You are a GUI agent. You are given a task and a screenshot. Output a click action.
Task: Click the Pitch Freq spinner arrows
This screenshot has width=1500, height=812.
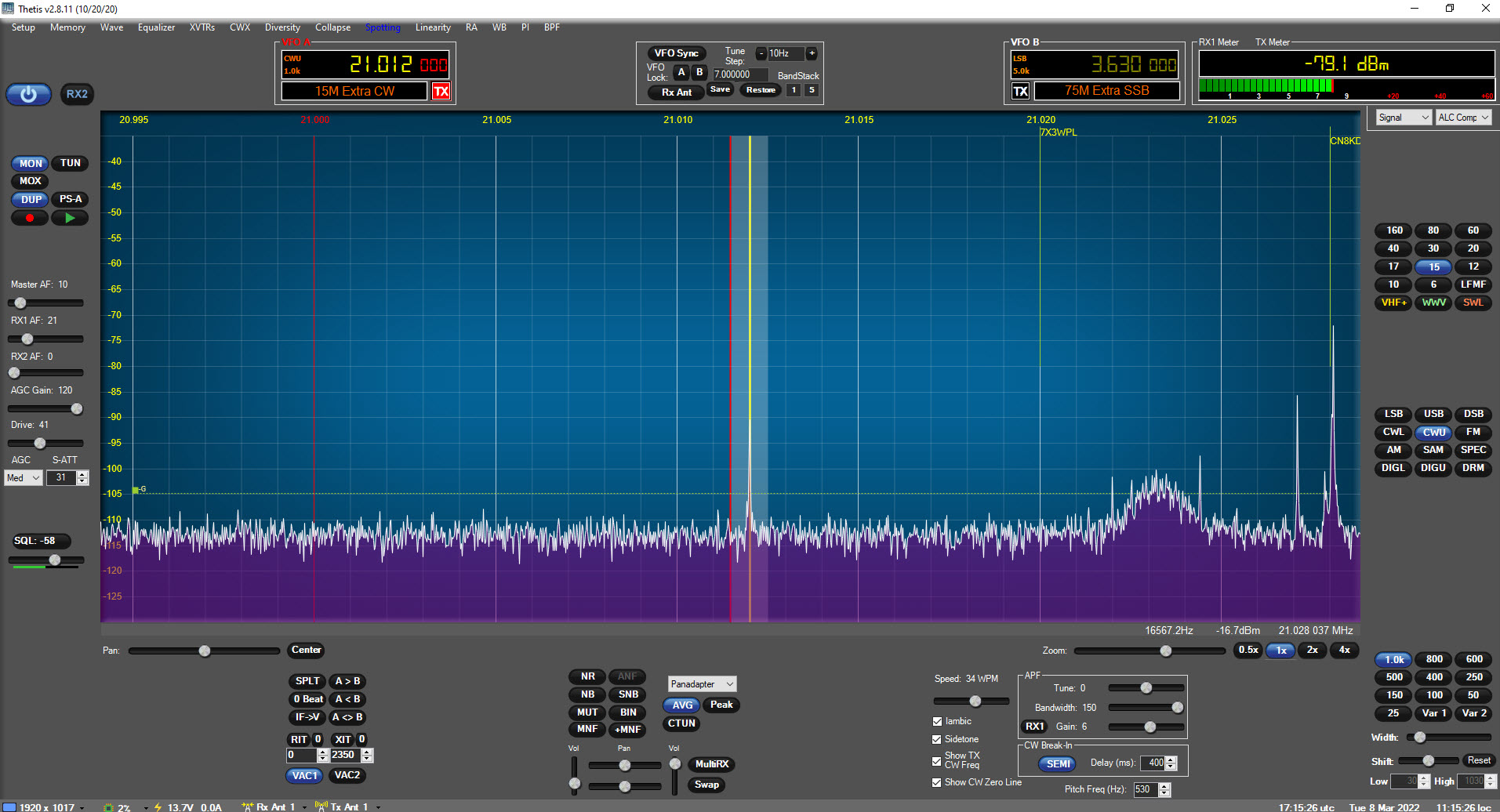pos(1164,790)
